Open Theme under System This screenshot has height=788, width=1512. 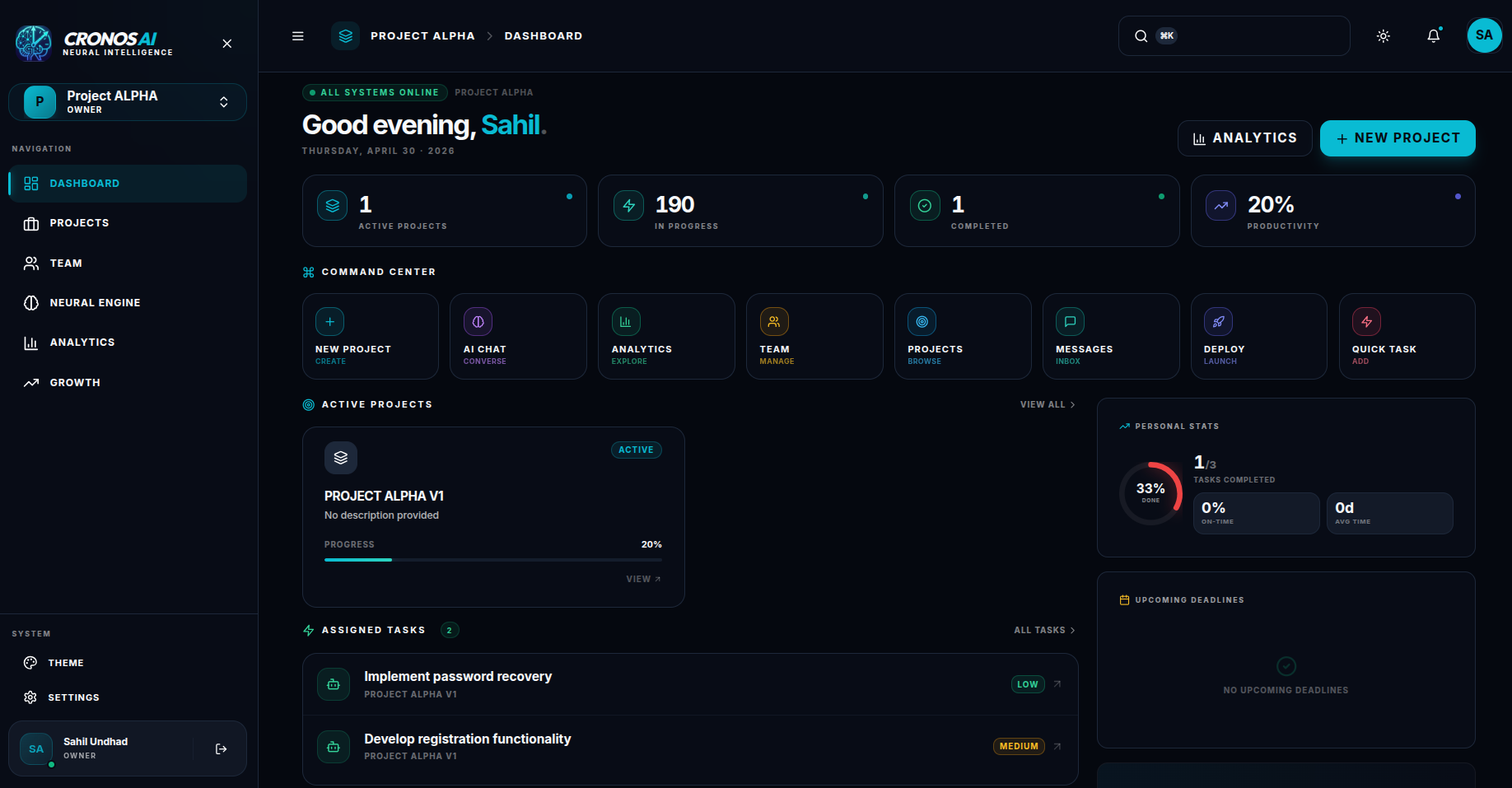point(128,663)
